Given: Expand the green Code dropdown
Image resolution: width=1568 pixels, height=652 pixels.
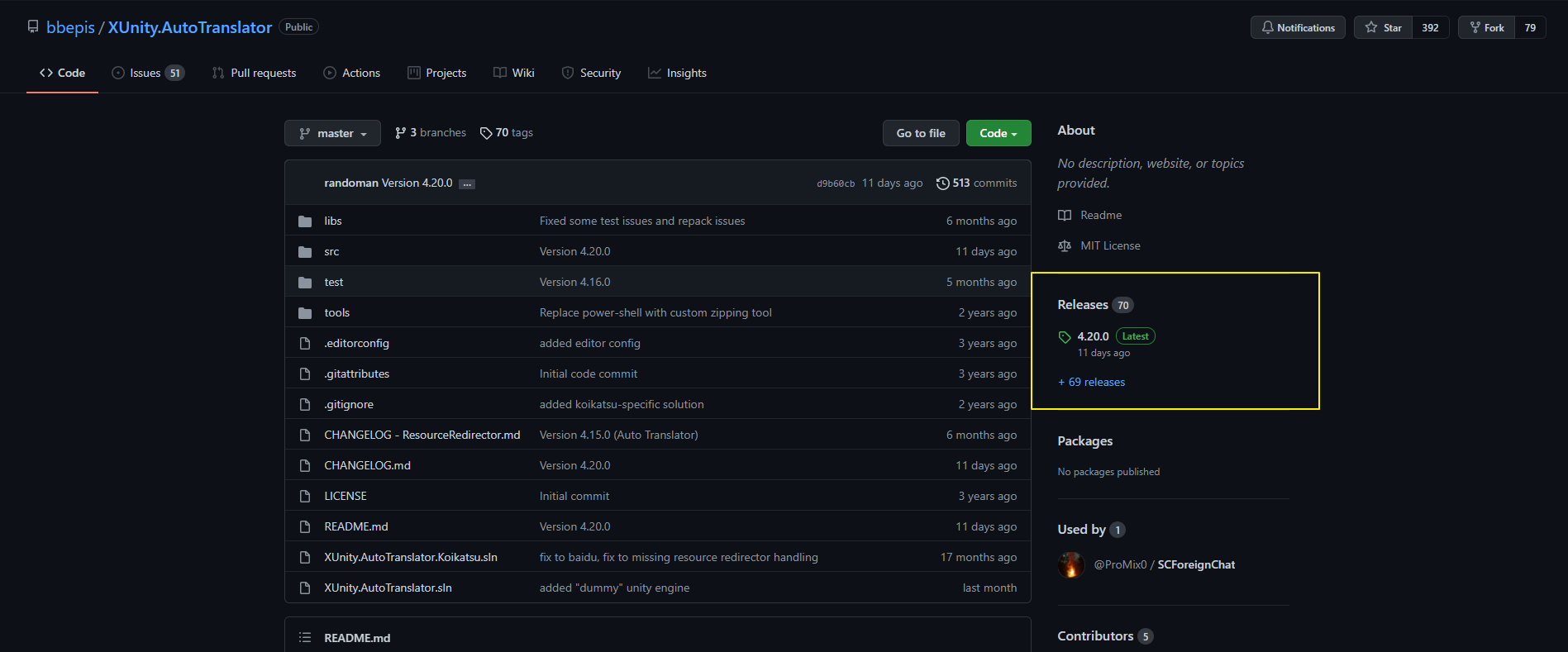Looking at the screenshot, I should pyautogui.click(x=998, y=134).
